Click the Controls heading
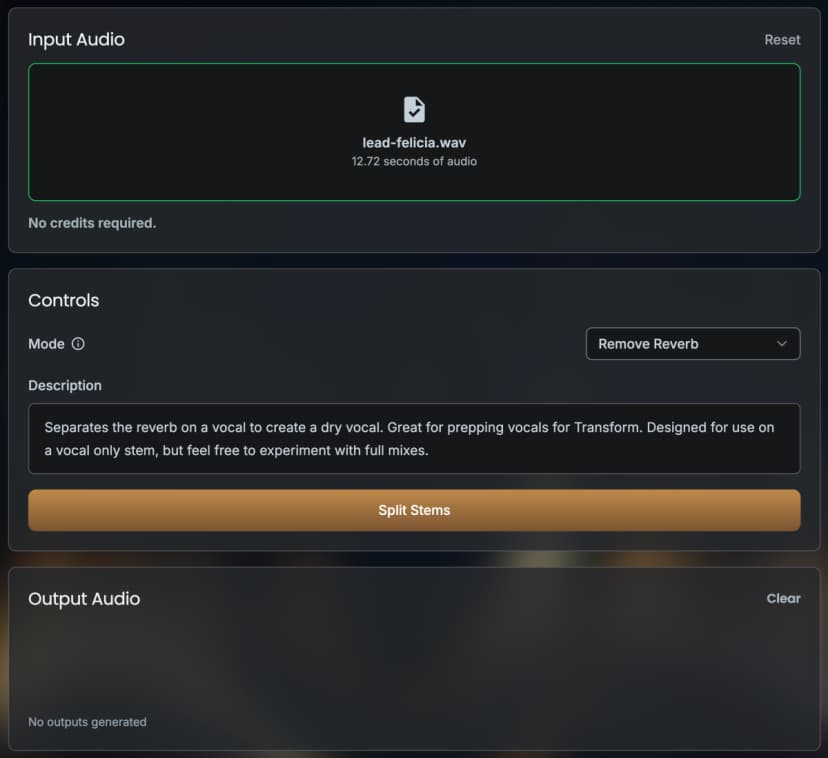Screen dimensions: 828x758 (64, 300)
